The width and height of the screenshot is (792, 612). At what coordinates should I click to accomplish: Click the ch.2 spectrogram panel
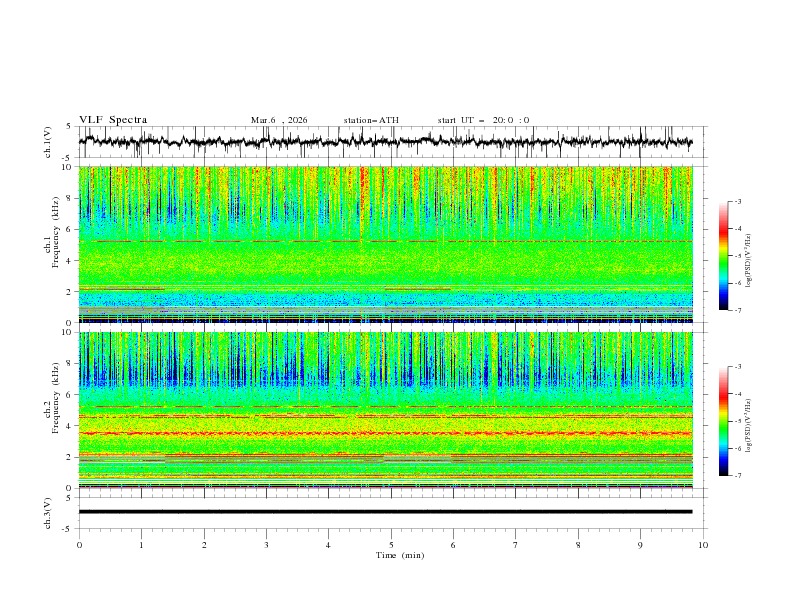click(385, 410)
